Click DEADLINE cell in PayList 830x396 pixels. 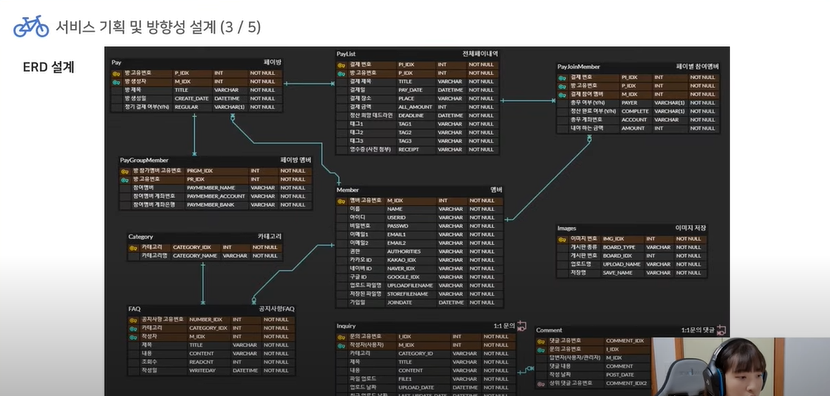tap(416, 115)
